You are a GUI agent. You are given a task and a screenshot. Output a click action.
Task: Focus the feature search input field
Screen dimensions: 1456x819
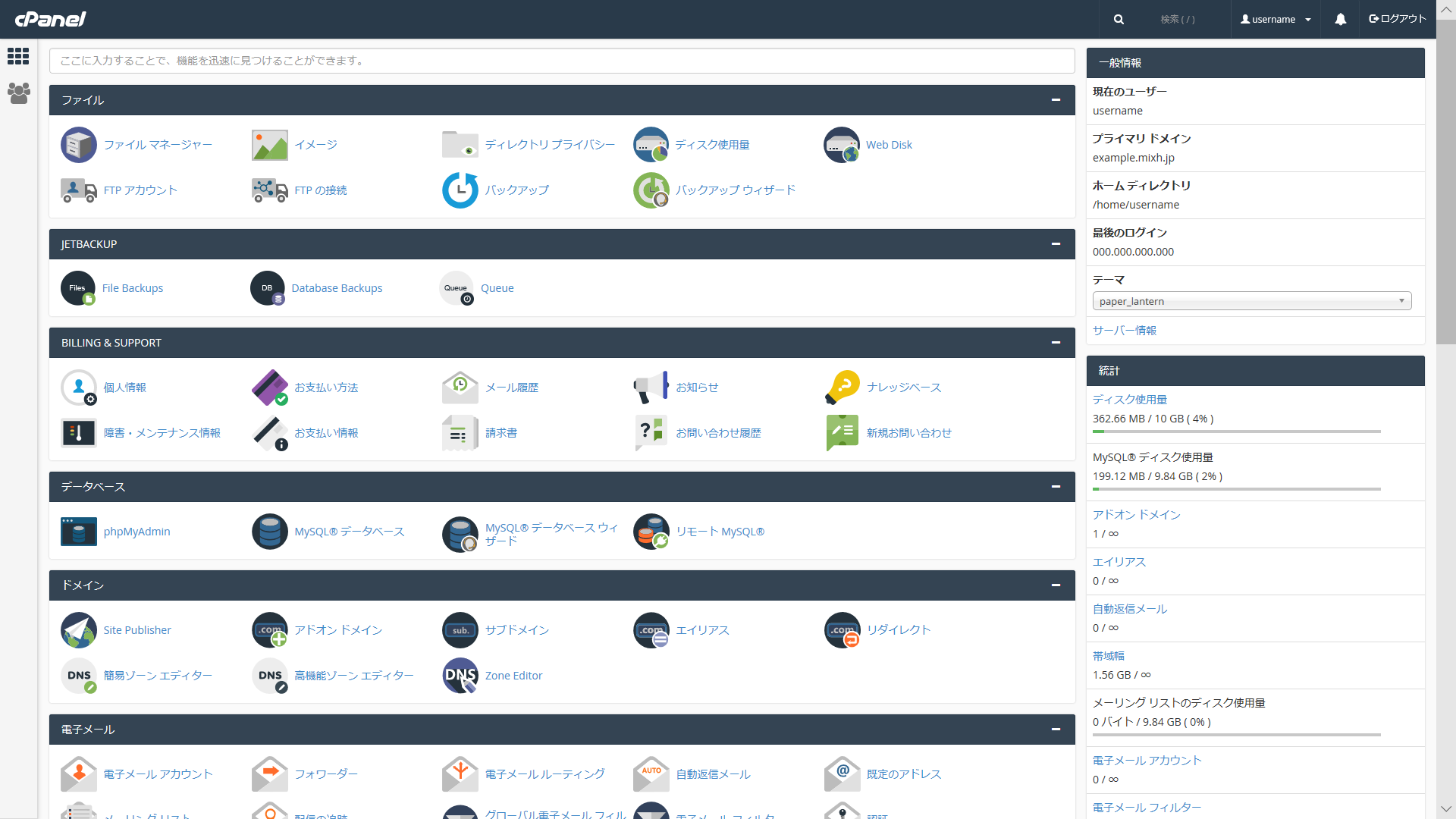coord(561,61)
